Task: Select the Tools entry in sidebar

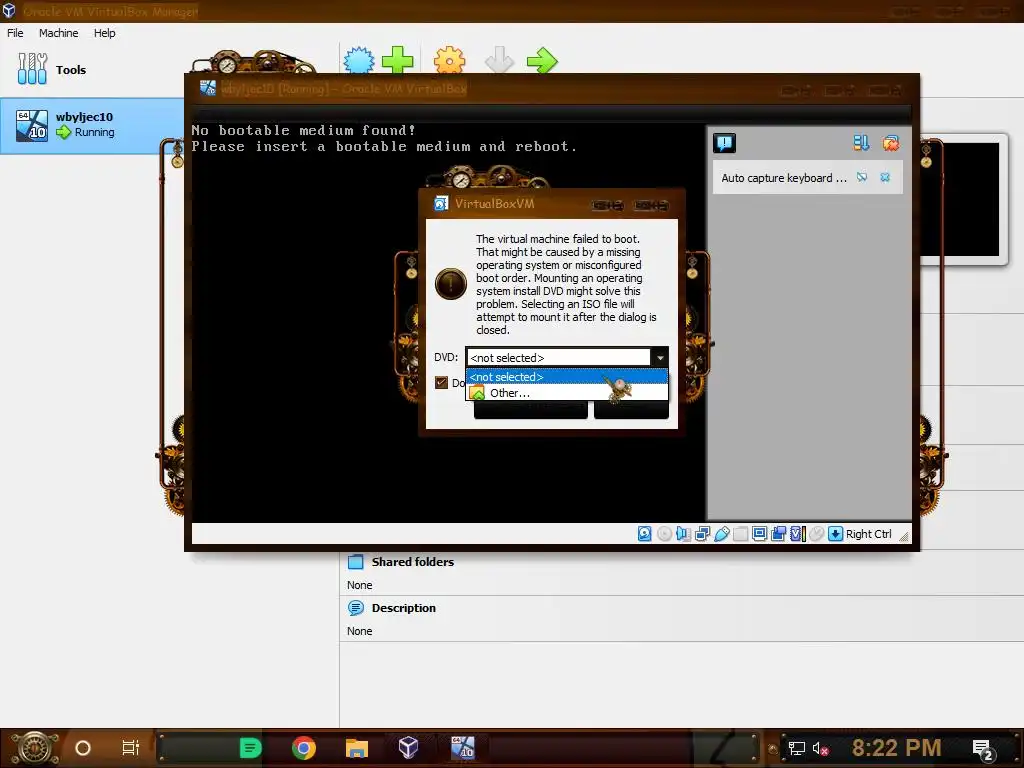Action: pos(52,69)
